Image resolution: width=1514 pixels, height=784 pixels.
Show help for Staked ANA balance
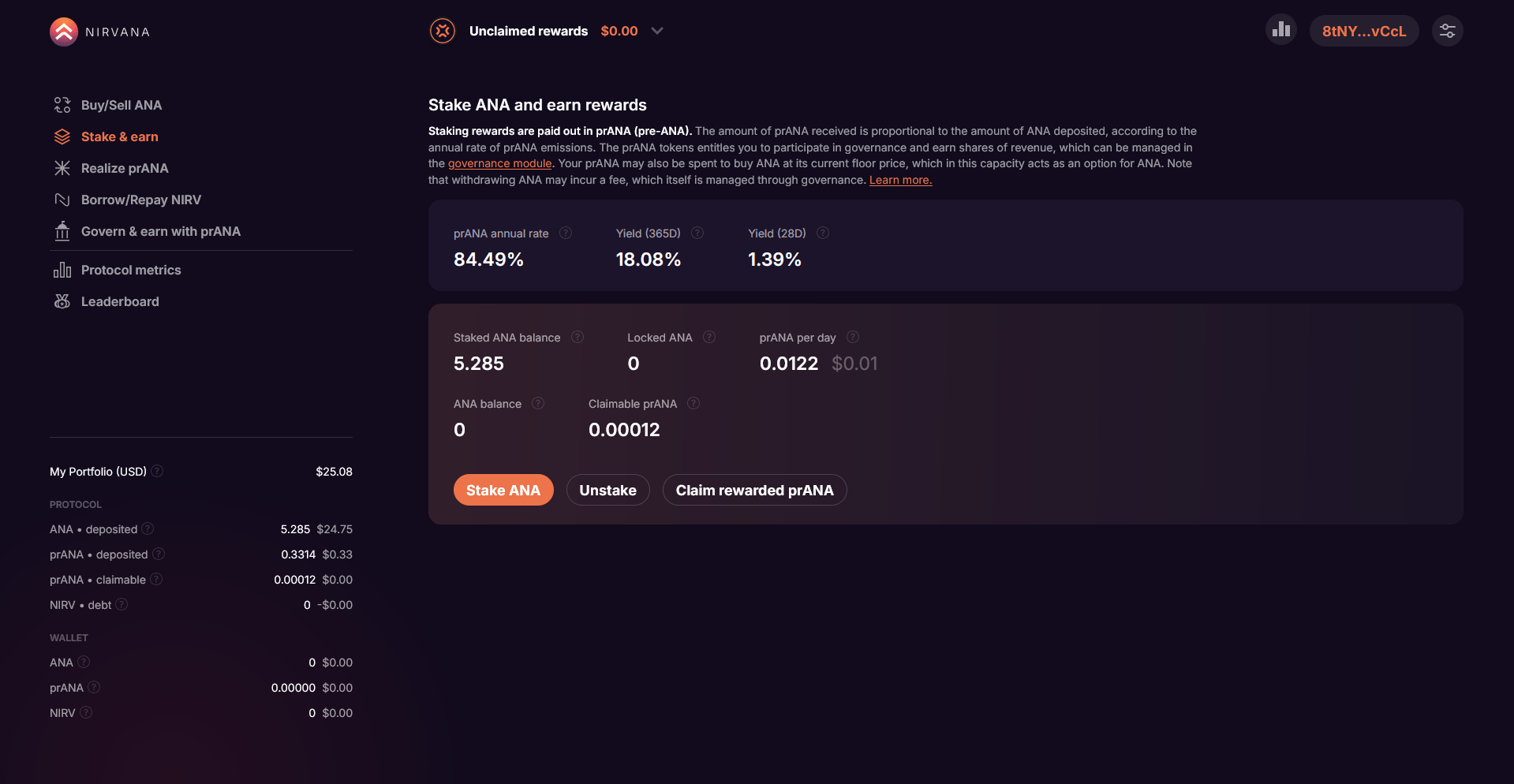578,337
